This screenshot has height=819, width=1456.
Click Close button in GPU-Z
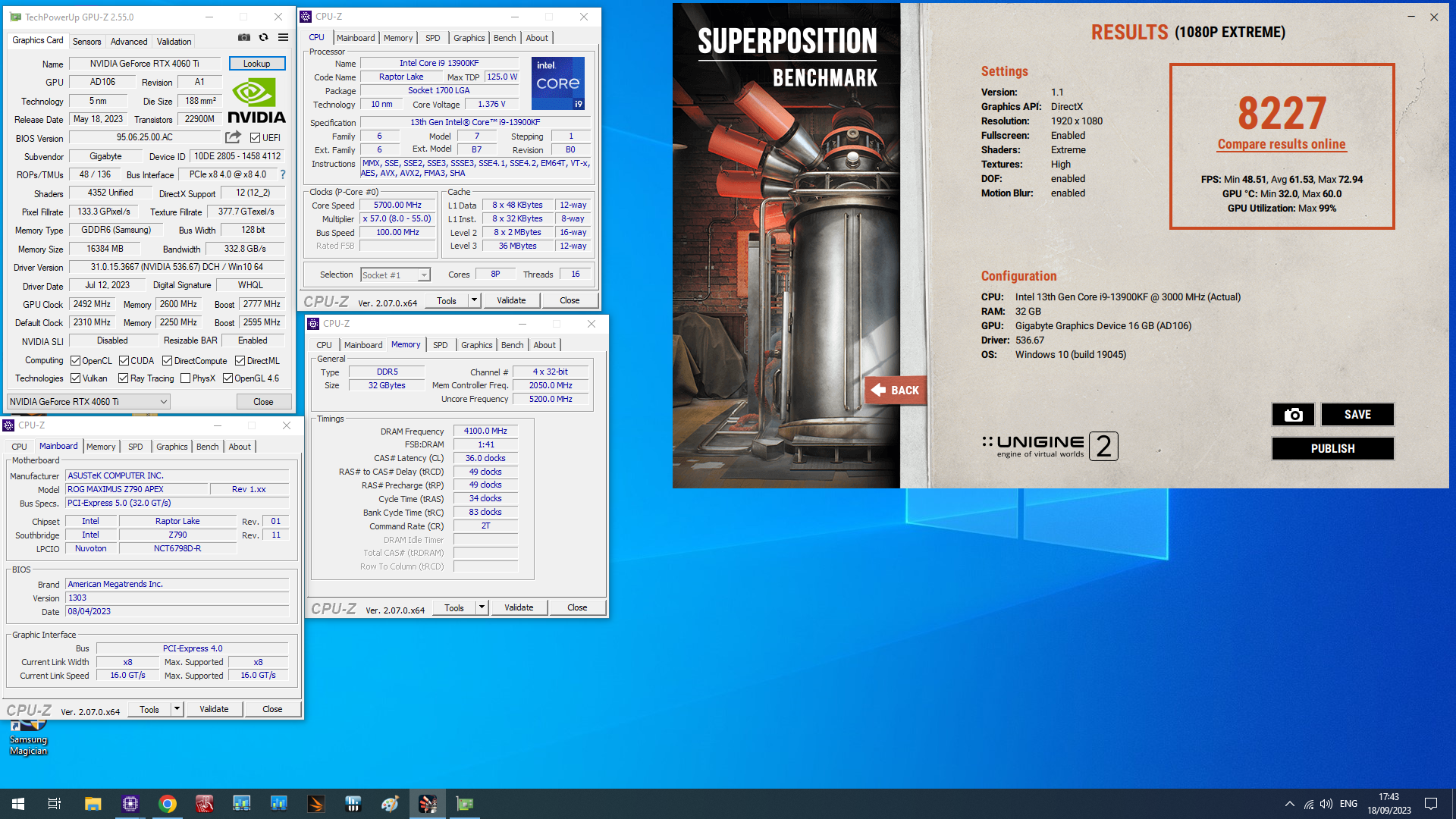[263, 401]
